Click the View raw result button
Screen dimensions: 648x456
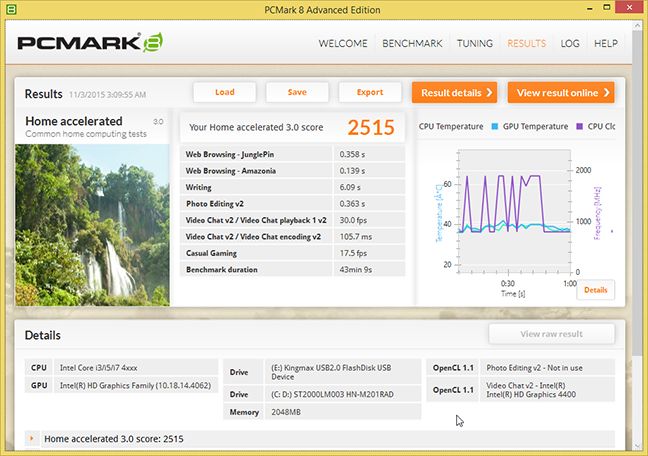(x=551, y=334)
